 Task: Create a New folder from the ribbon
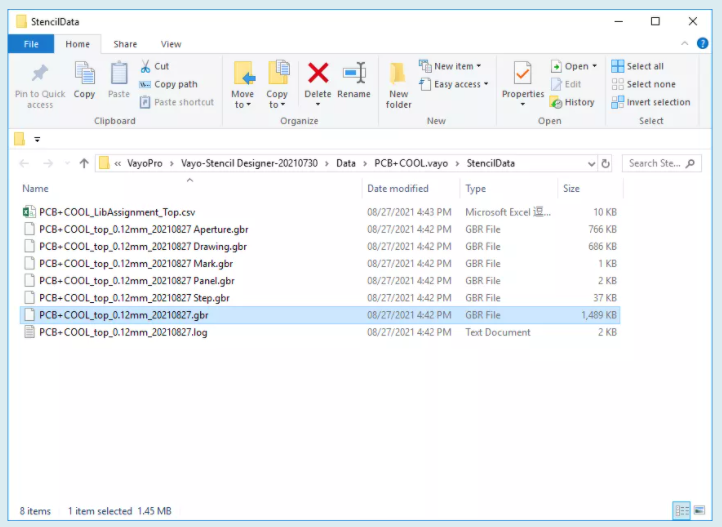(398, 86)
